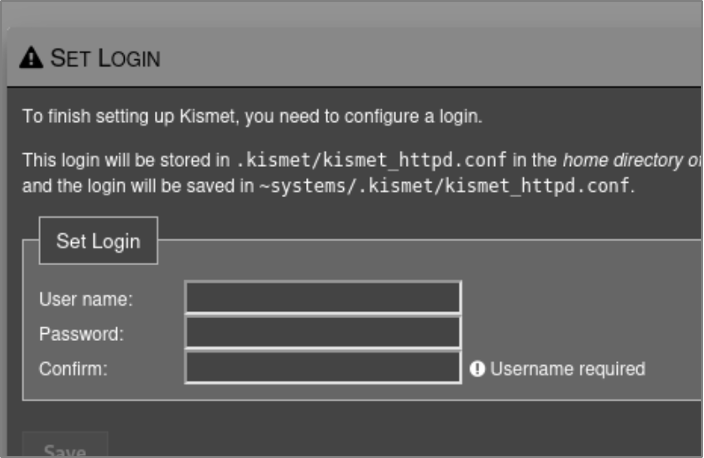Click the ~systems/.kismet/kismet_httpd.conf path text
This screenshot has width=704, height=458.
click(445, 186)
